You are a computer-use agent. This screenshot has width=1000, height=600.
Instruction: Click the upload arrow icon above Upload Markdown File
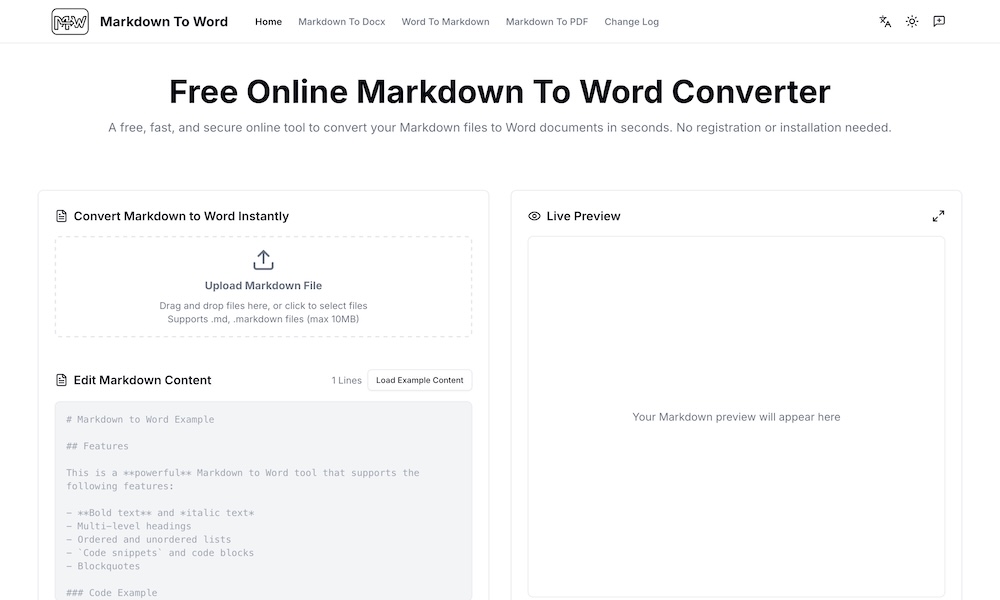(x=263, y=259)
